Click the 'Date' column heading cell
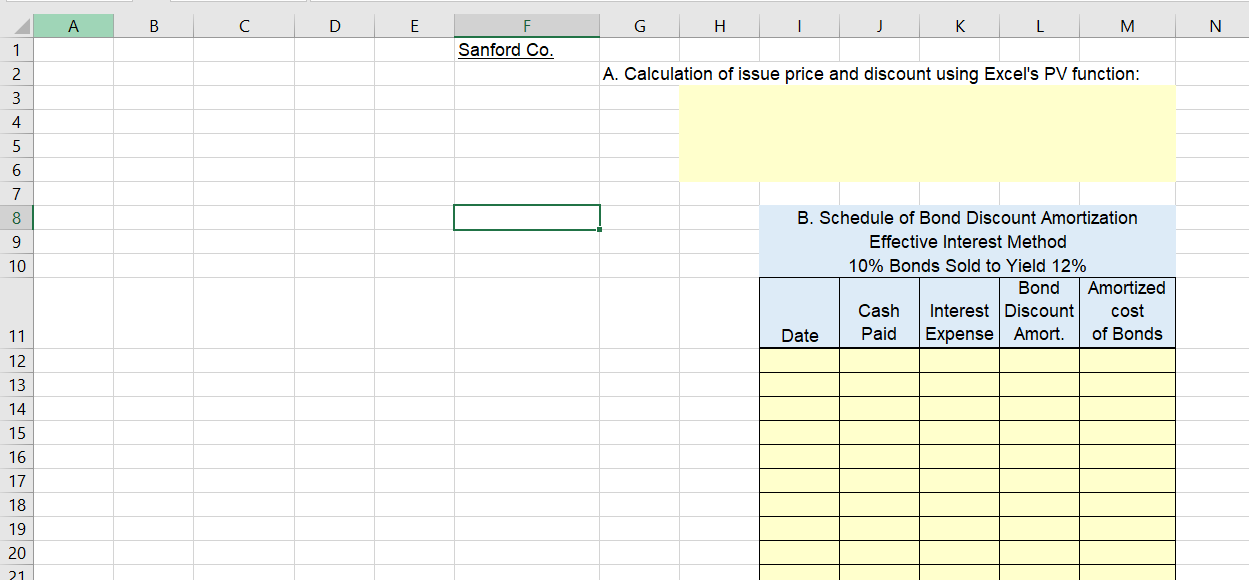The image size is (1249, 580). click(799, 313)
